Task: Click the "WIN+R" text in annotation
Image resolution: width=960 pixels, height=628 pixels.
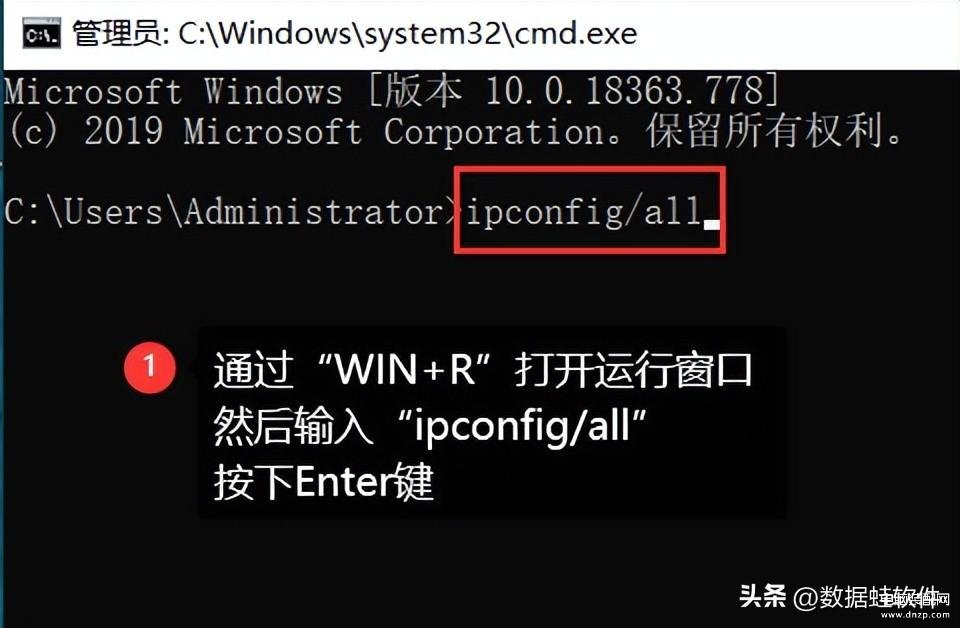Action: [406, 369]
